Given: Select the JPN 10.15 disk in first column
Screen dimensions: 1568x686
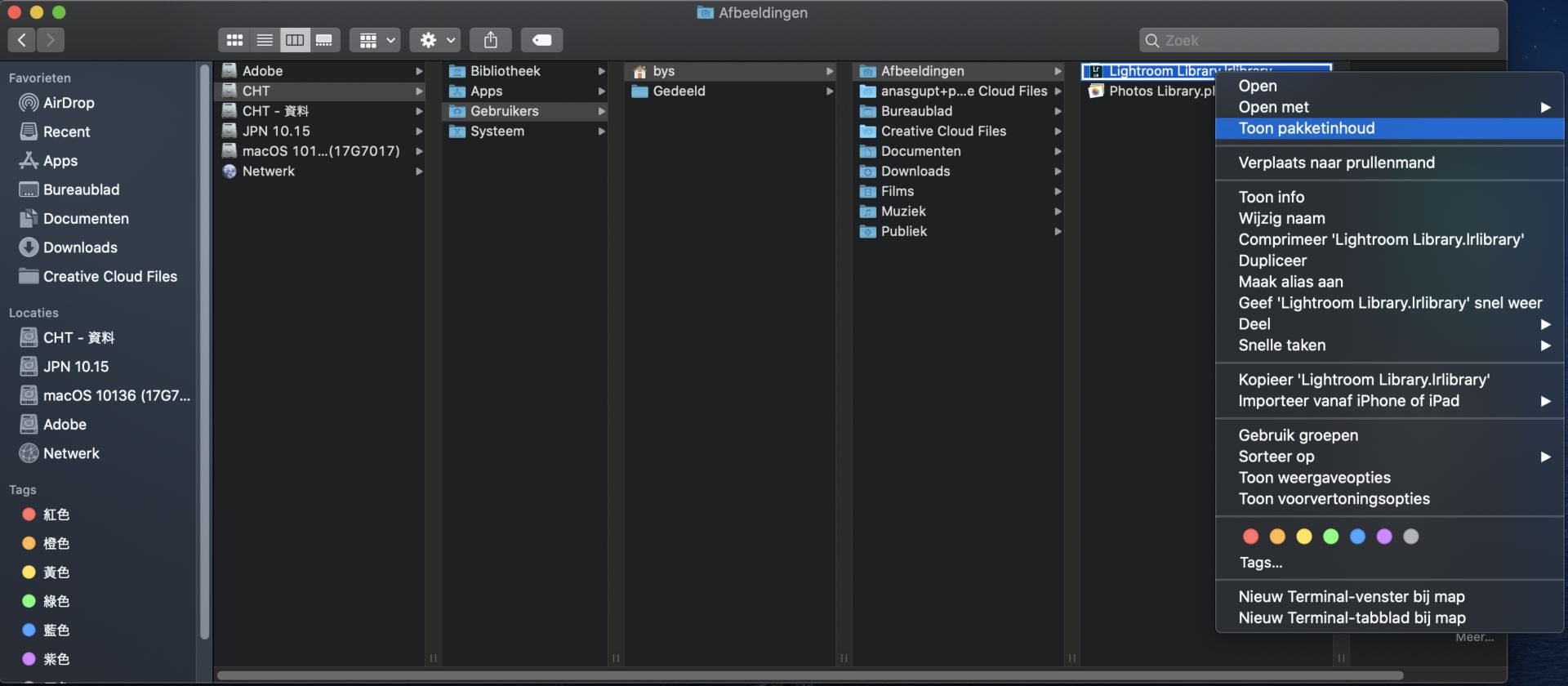Looking at the screenshot, I should tap(321, 131).
